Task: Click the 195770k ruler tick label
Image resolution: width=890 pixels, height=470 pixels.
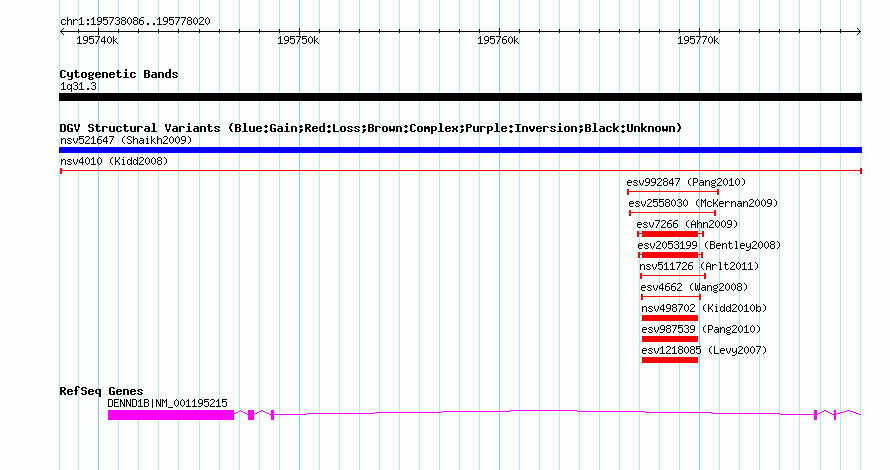Action: pos(698,40)
